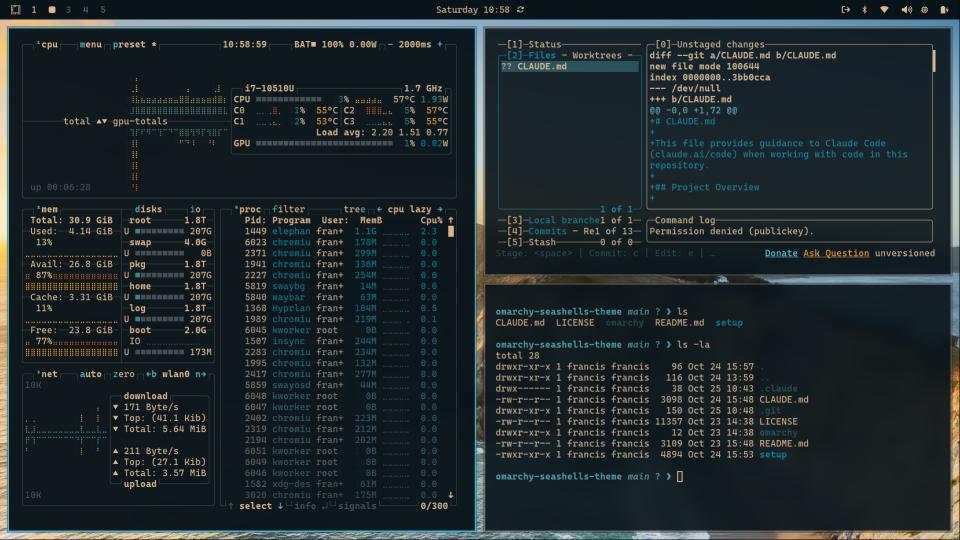This screenshot has height=540, width=960.
Task: Click the Ask Question link in lazygit
Action: click(836, 253)
